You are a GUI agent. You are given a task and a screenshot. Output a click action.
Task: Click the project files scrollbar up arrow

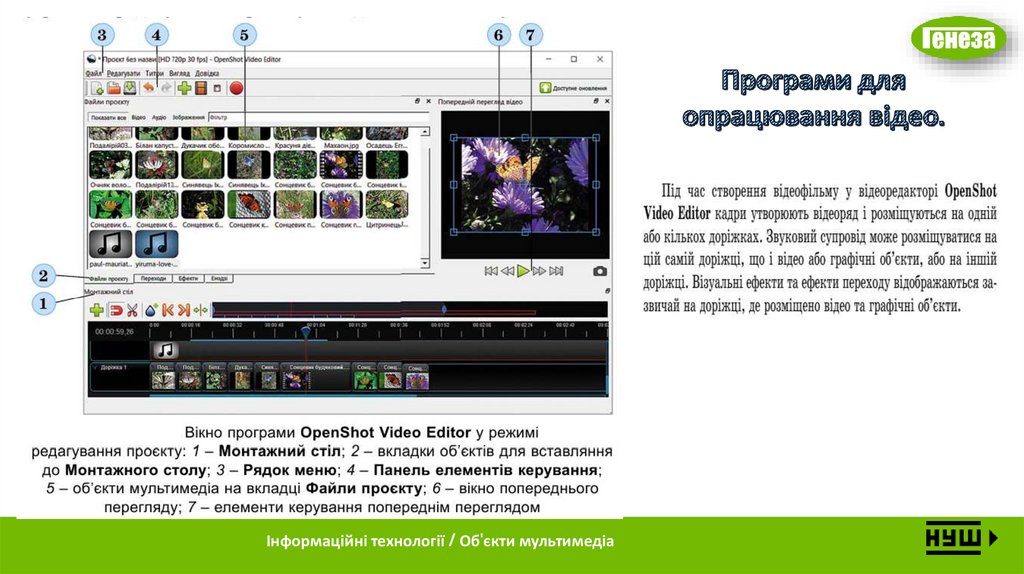coord(425,132)
